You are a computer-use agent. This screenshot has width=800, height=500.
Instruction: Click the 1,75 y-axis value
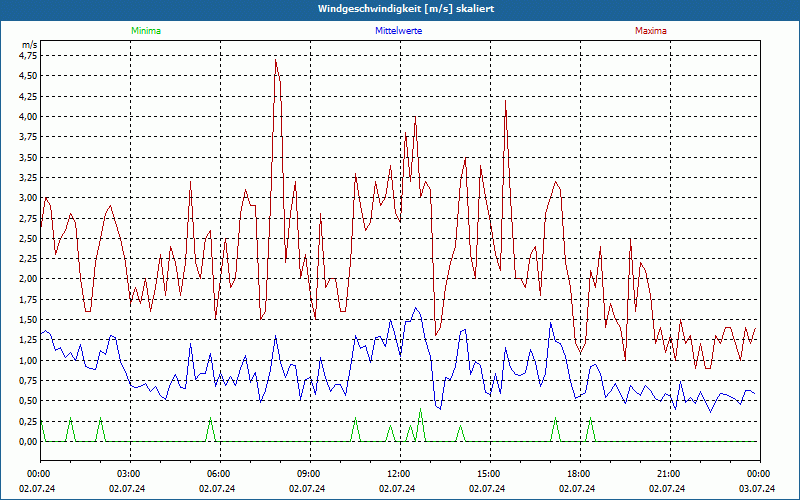point(29,299)
